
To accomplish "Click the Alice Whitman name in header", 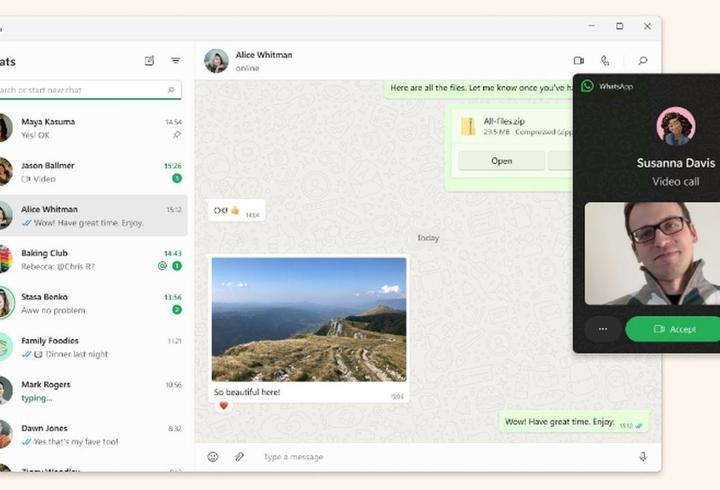I will (264, 55).
